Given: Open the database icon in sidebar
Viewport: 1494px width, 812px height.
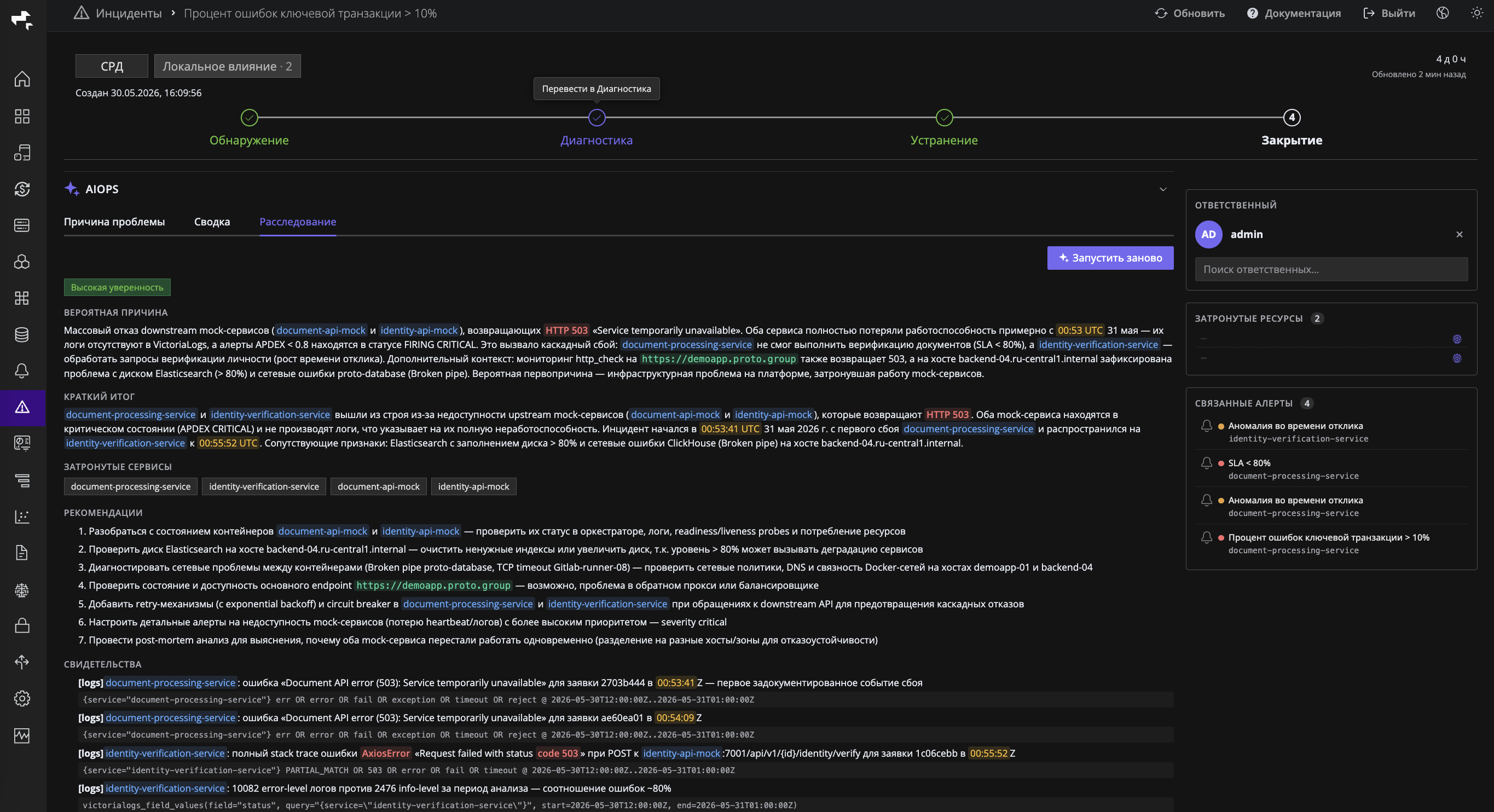Looking at the screenshot, I should click(x=22, y=335).
